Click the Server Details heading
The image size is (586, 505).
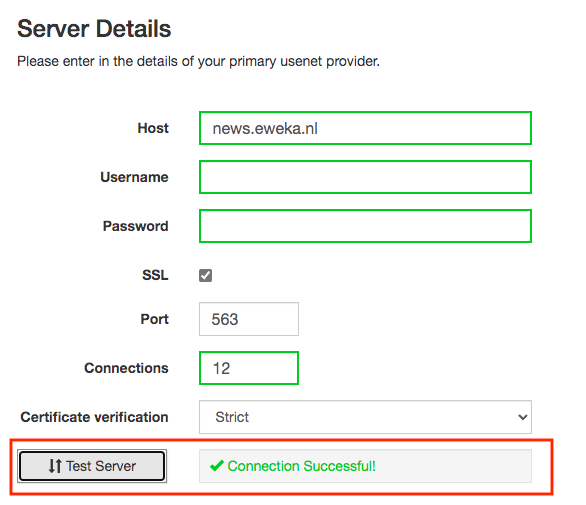click(x=94, y=29)
